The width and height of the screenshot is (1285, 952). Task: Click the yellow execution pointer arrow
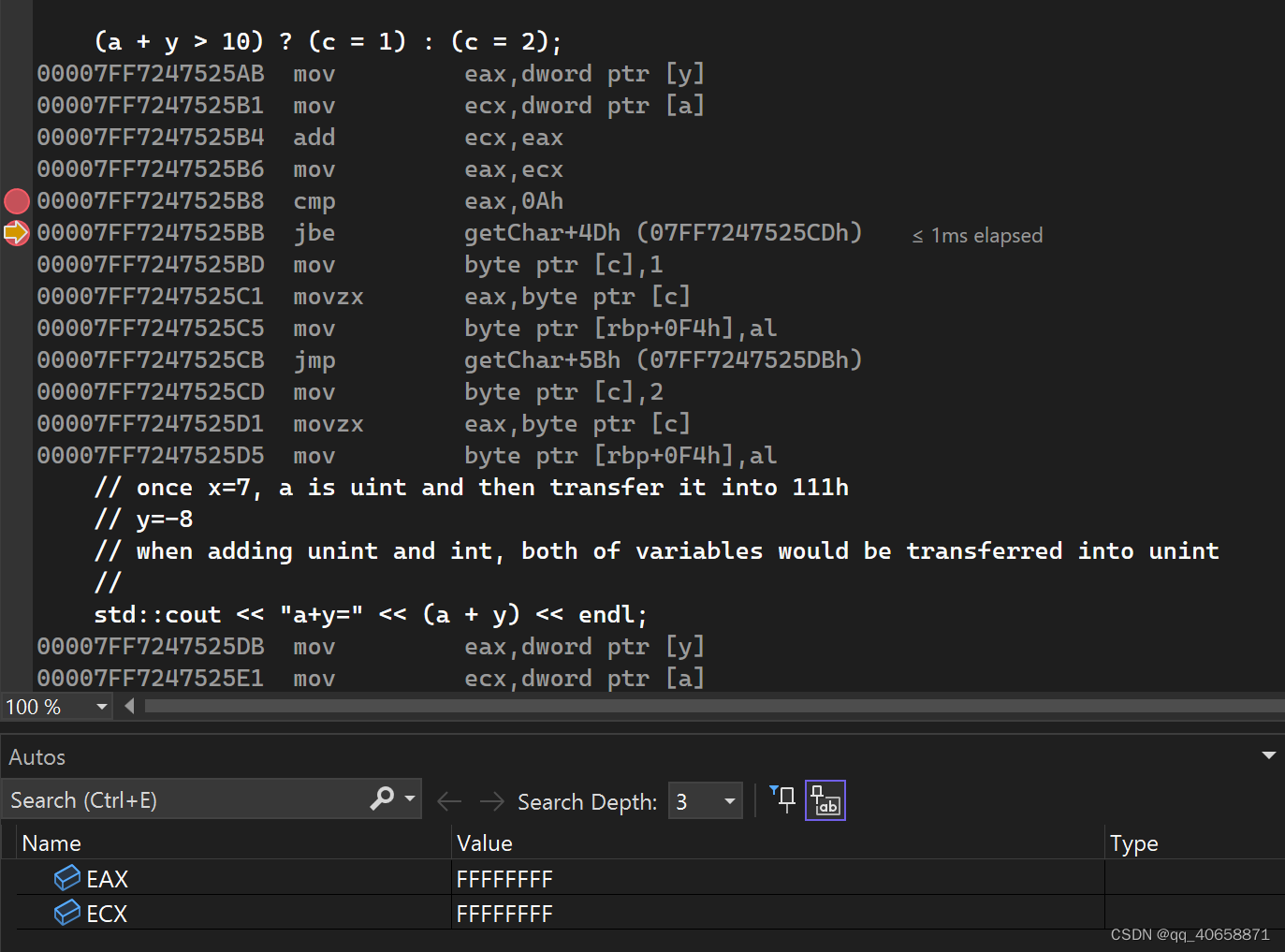point(16,232)
